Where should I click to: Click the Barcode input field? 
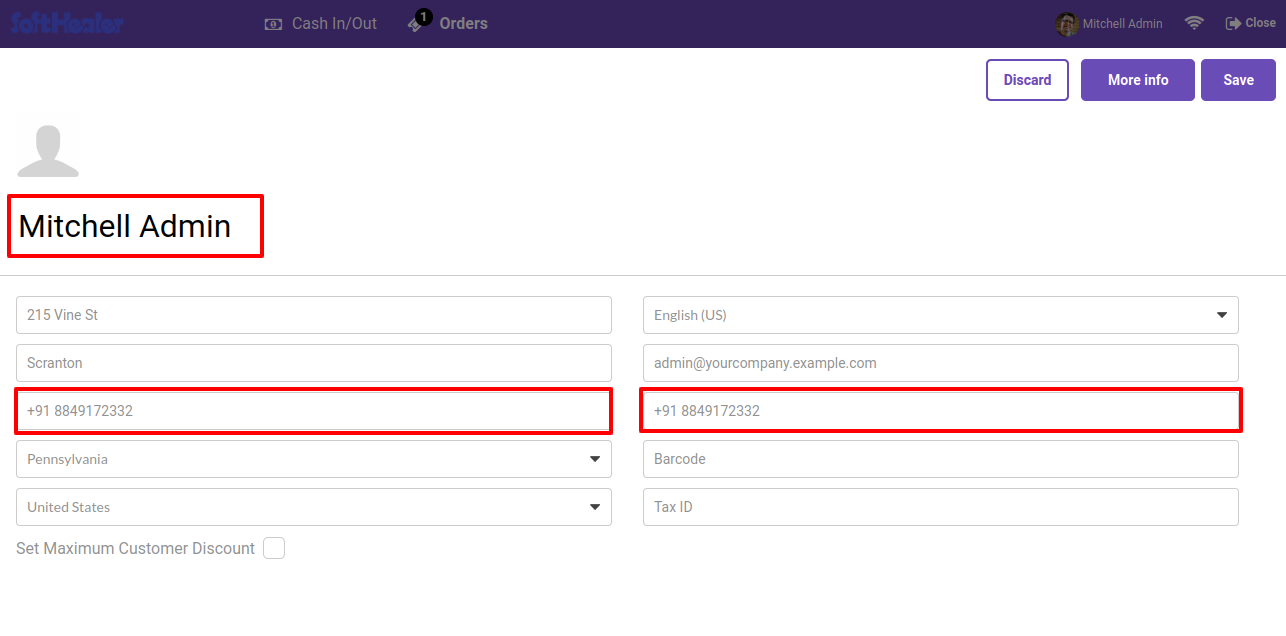941,459
